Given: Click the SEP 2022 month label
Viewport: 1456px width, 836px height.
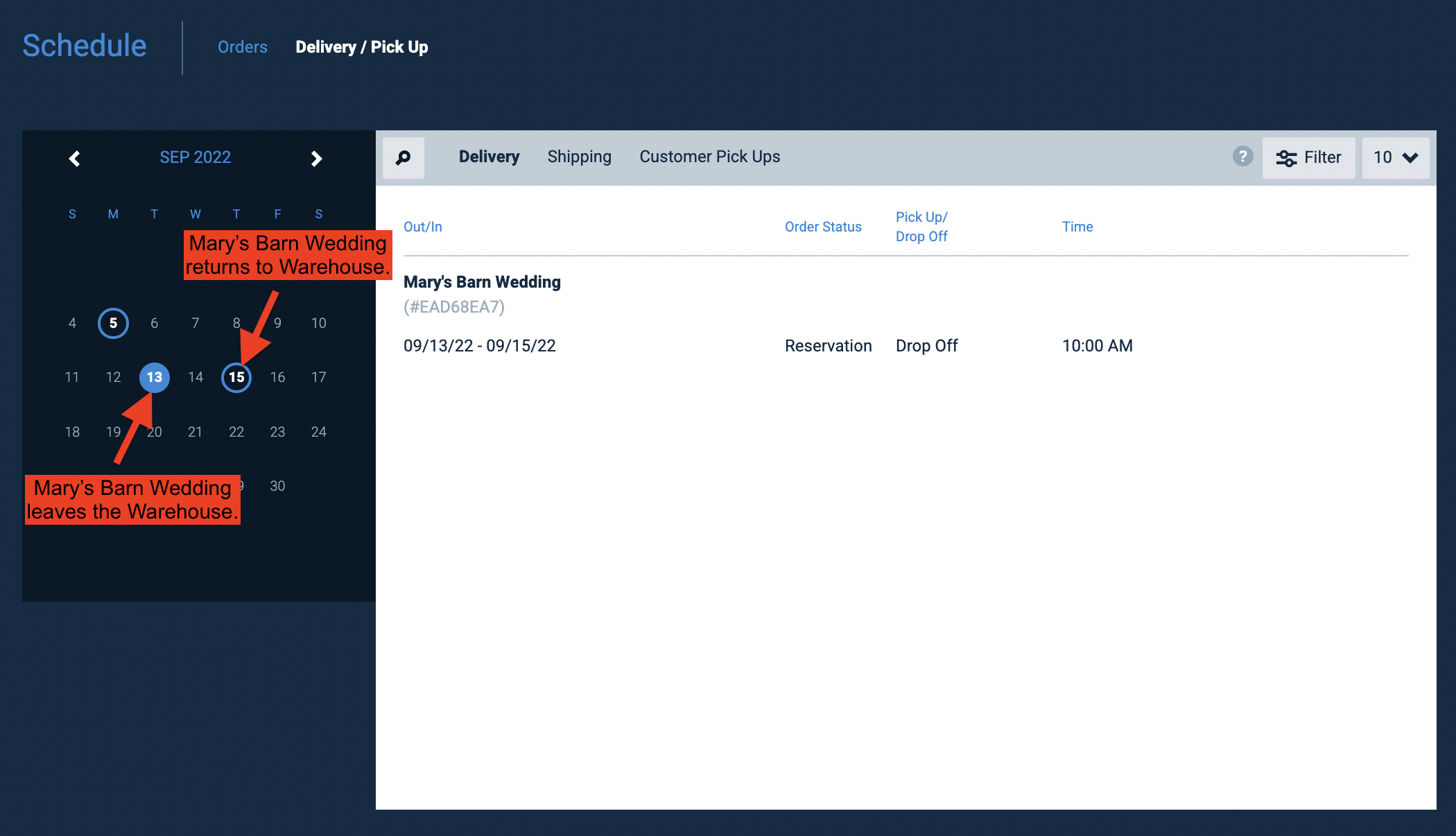Looking at the screenshot, I should 196,157.
